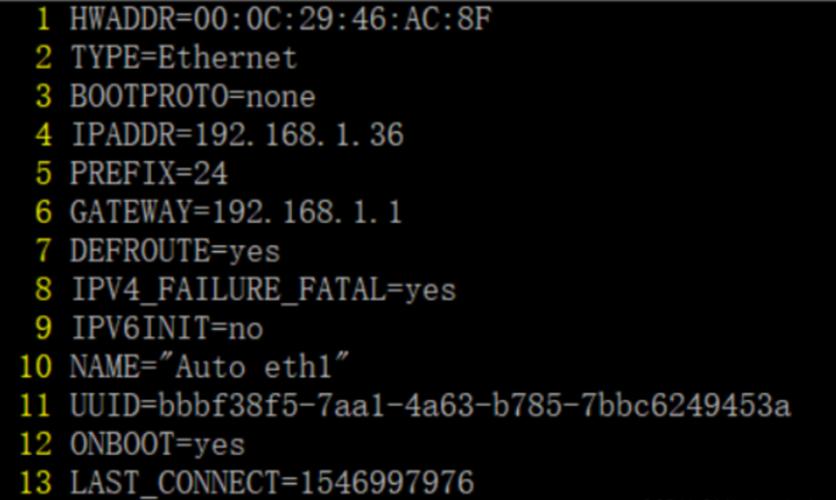Place cursor at IPV6INIT=no line

coord(167,328)
